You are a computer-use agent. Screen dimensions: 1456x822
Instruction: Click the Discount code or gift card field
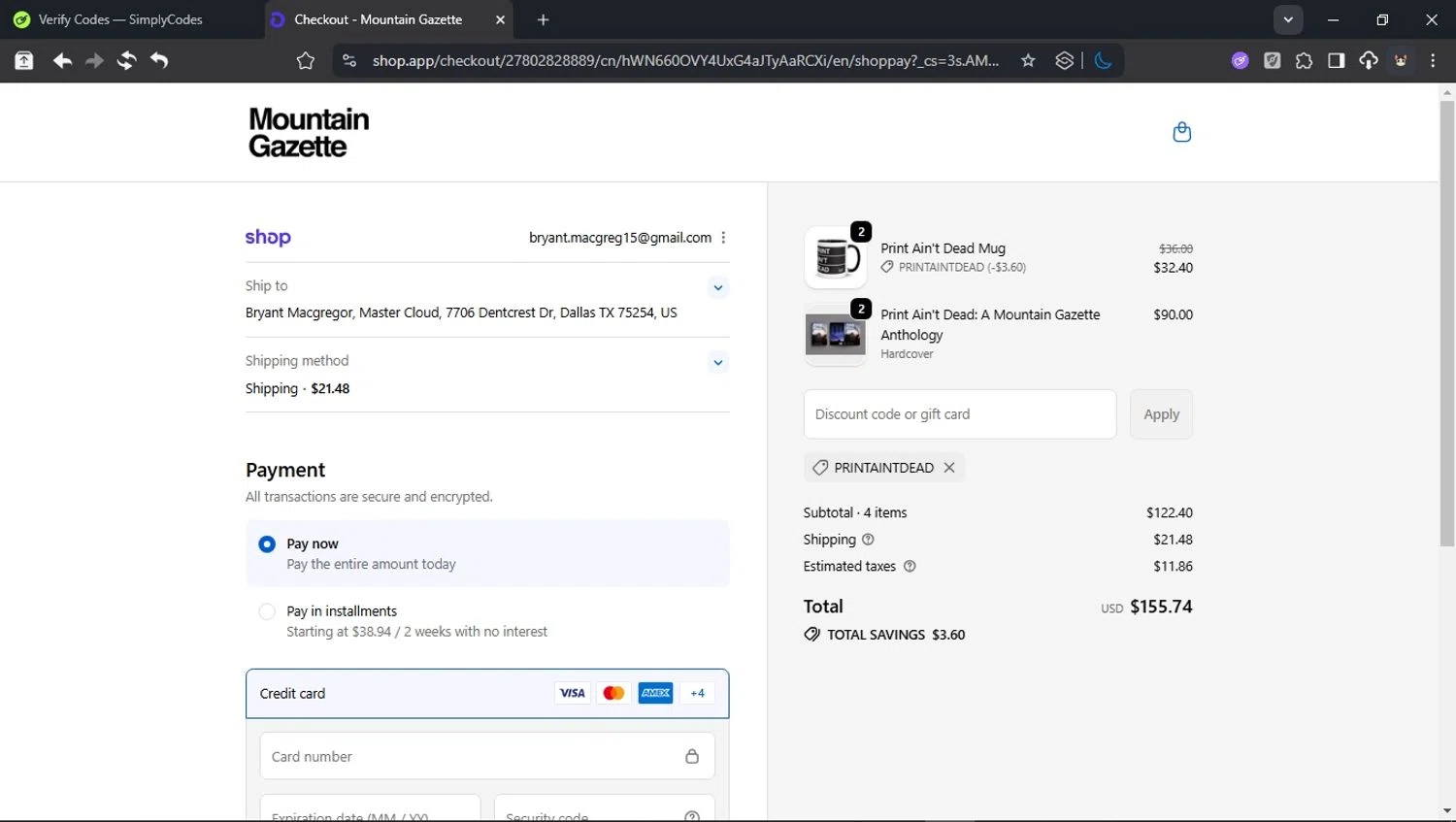click(x=960, y=414)
